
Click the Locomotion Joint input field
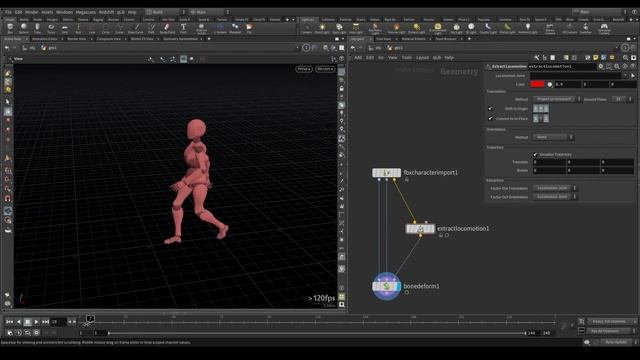pos(576,76)
